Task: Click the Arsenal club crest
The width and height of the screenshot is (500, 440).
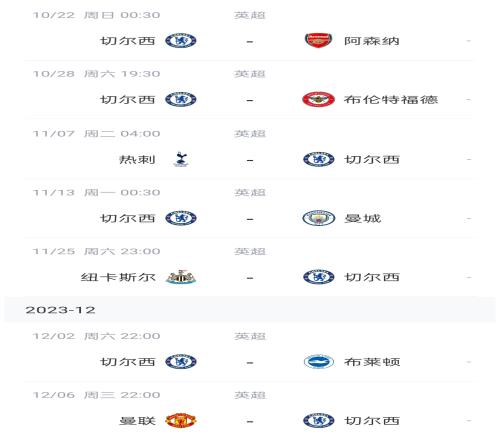Action: coord(318,40)
